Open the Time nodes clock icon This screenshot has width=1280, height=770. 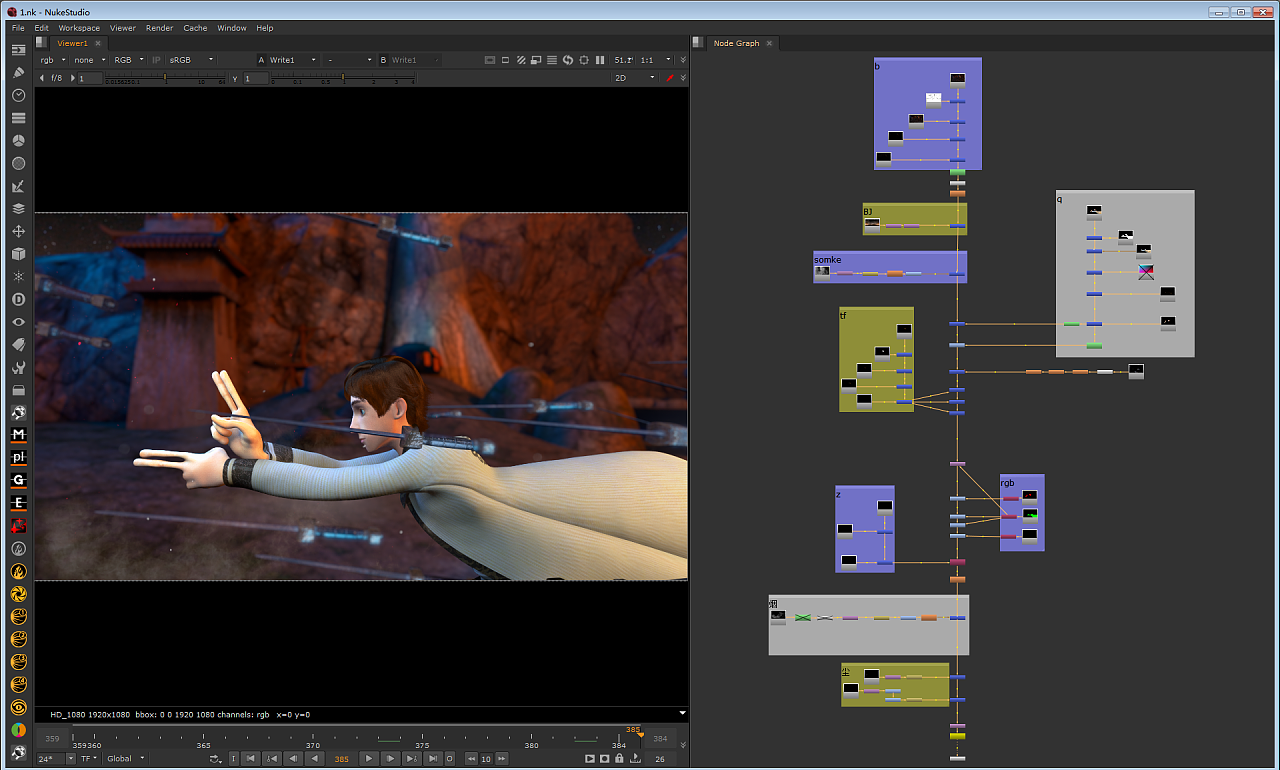point(18,95)
